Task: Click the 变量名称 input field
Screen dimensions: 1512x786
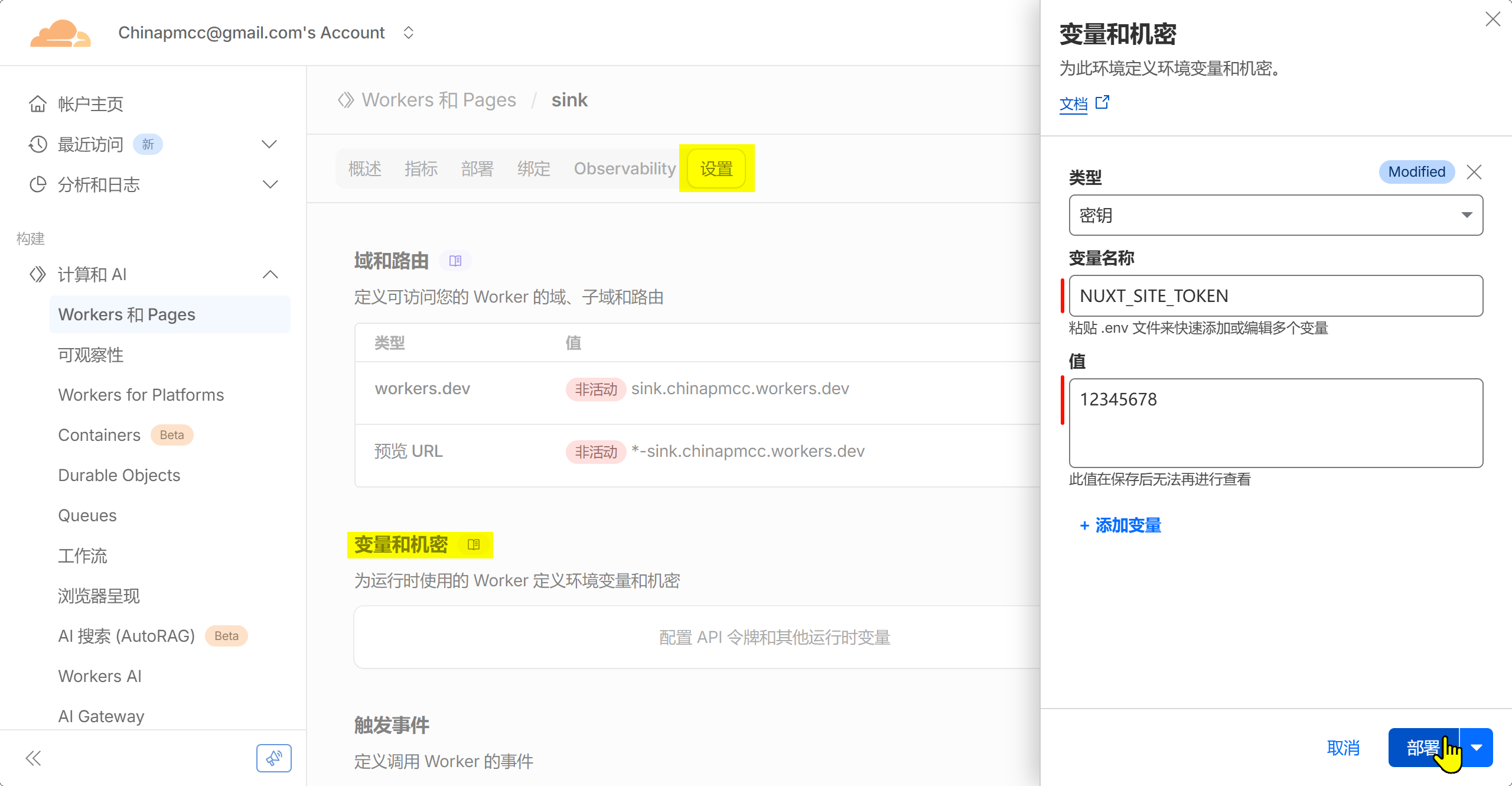Action: [1276, 295]
